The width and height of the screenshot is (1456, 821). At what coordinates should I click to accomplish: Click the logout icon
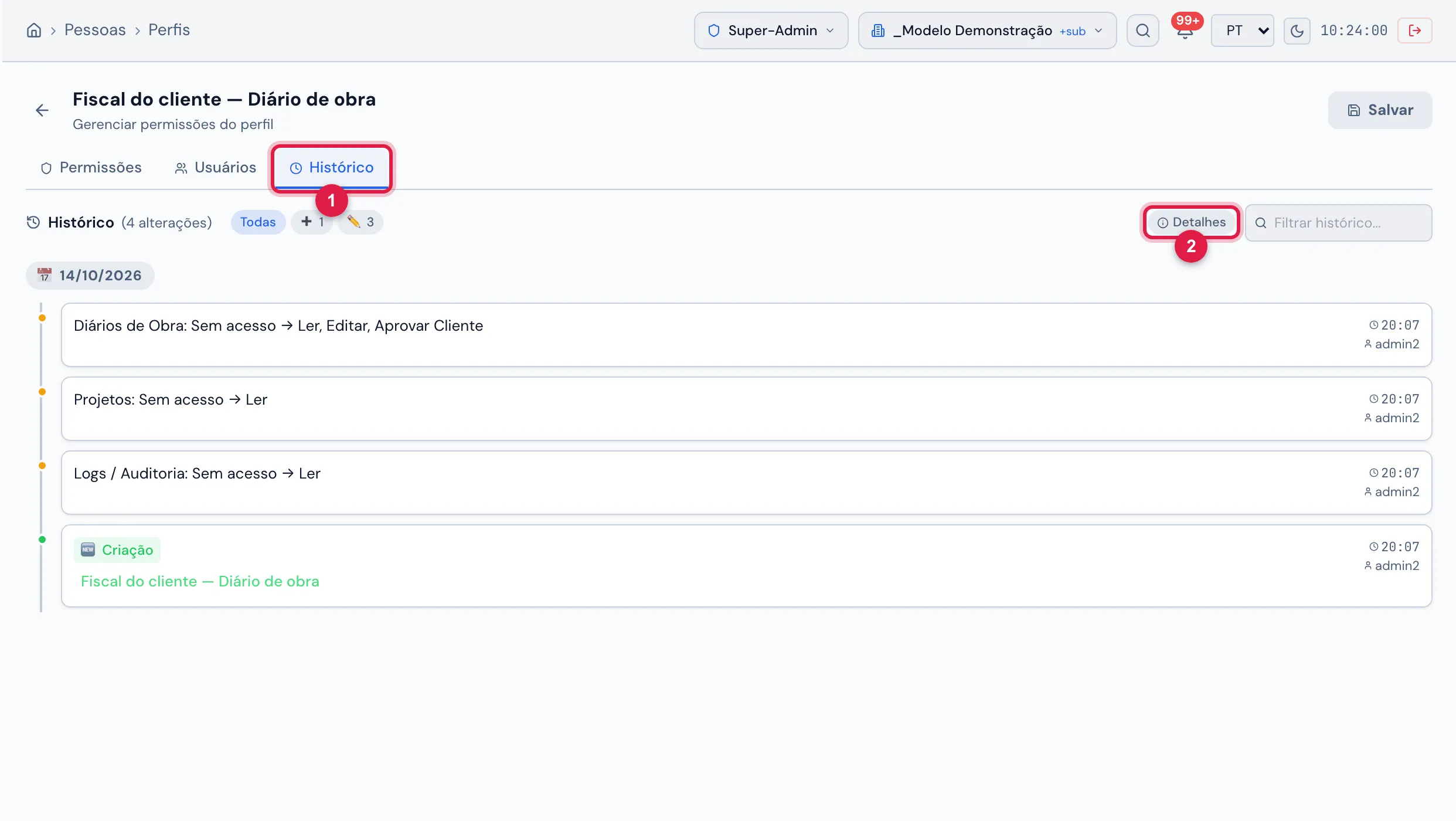click(1414, 30)
